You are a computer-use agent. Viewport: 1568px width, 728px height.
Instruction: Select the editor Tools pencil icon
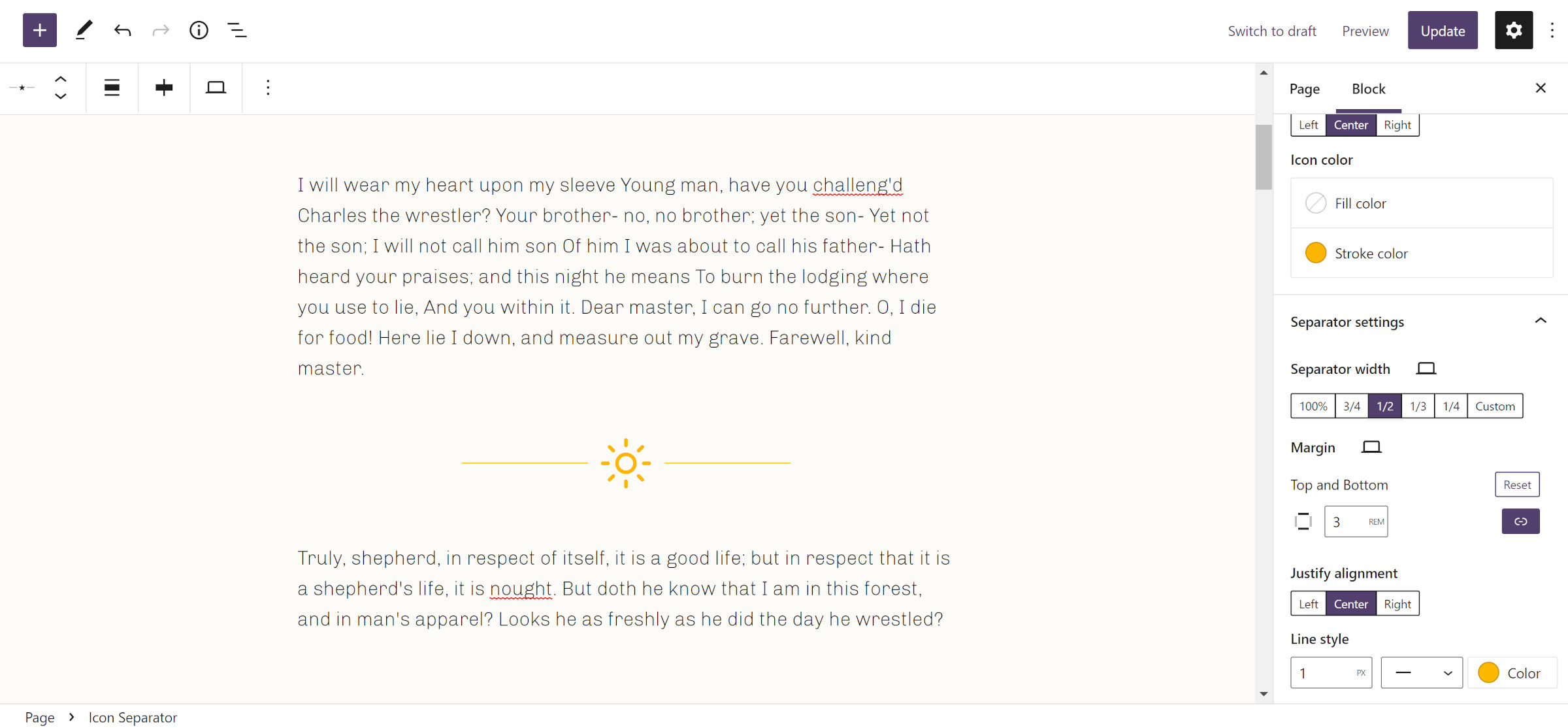coord(83,30)
